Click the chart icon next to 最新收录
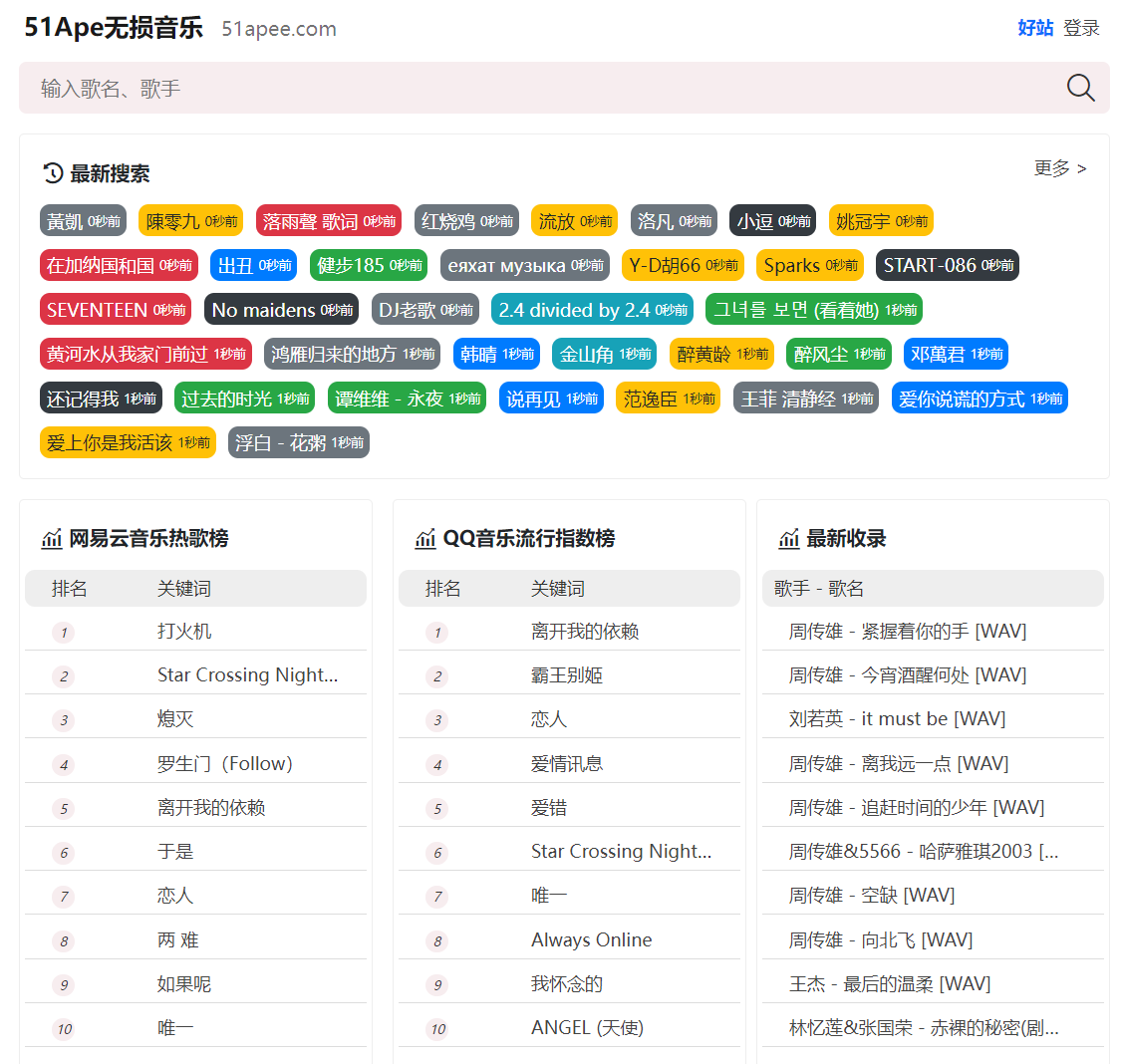 (x=789, y=539)
